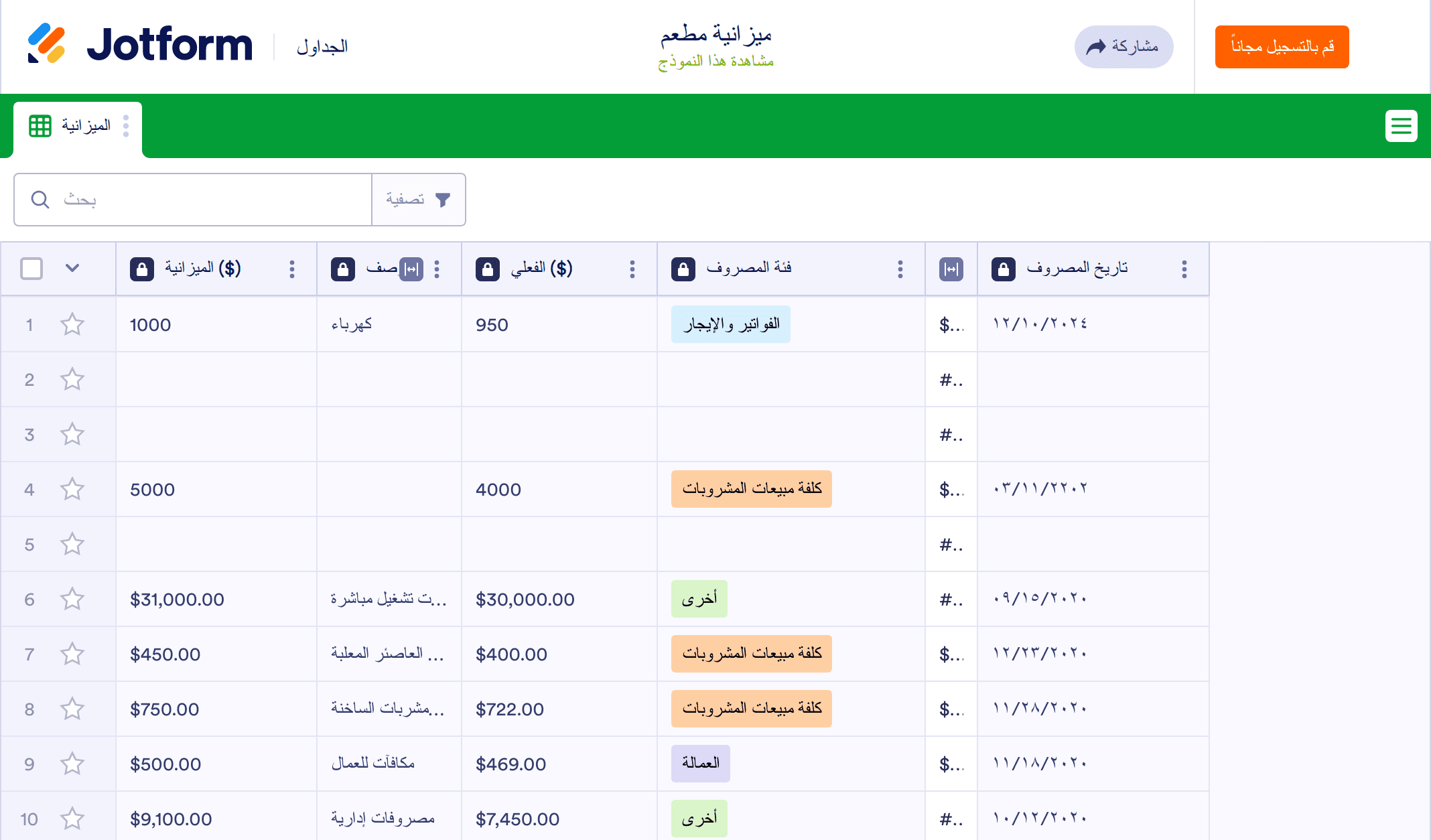Open the row selection dropdown chevron
Screen dimensions: 1431x840
coord(72,269)
